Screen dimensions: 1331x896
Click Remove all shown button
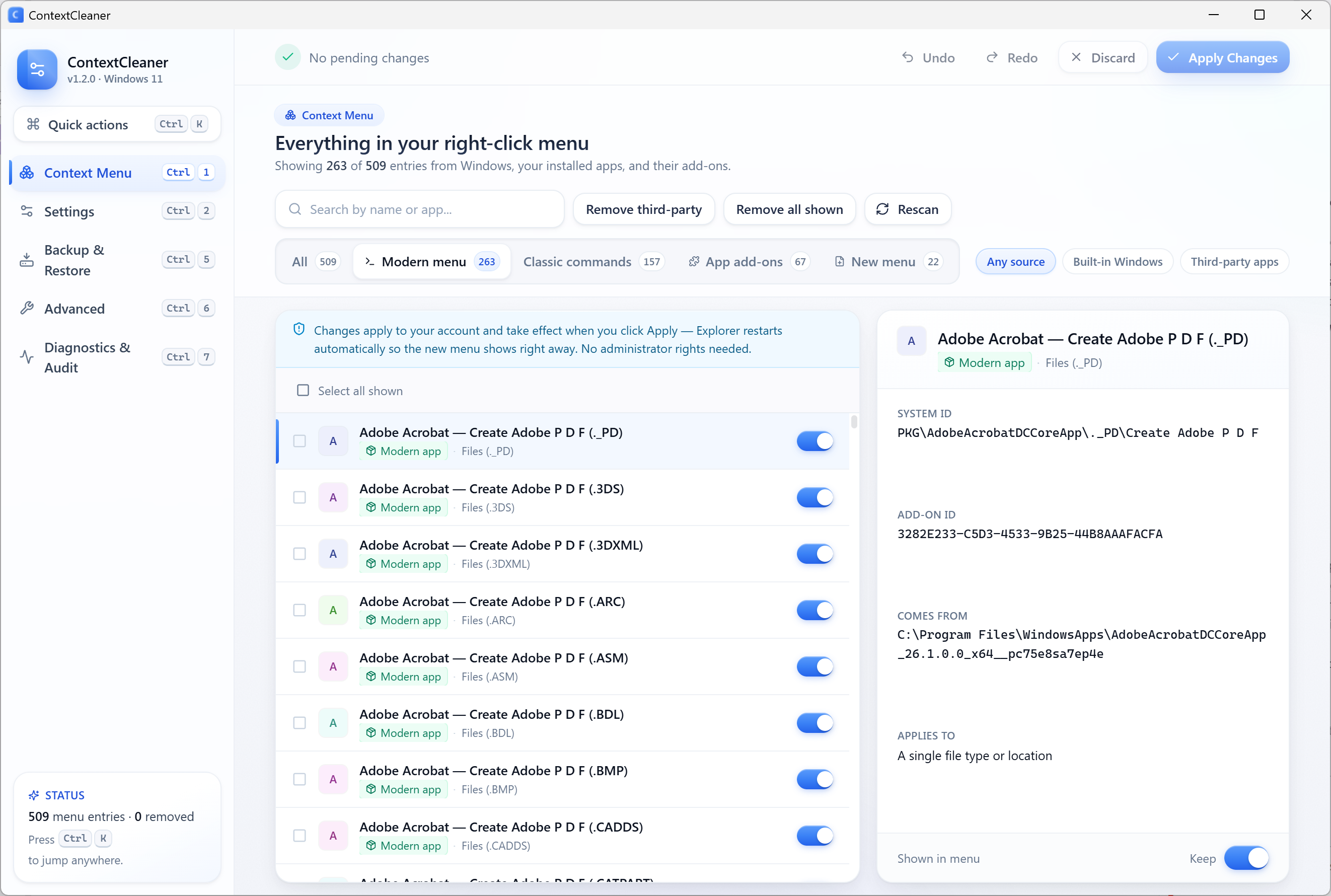tap(789, 209)
